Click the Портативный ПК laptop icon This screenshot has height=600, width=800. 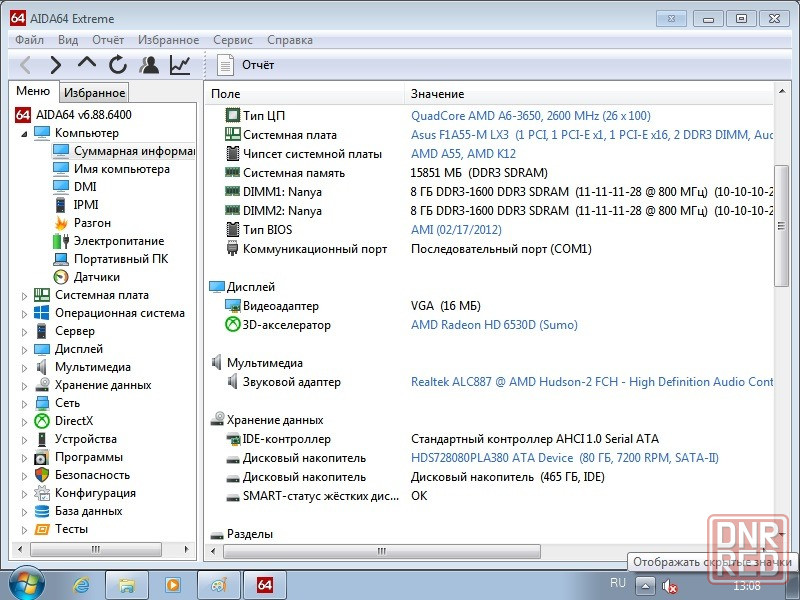pyautogui.click(x=61, y=259)
